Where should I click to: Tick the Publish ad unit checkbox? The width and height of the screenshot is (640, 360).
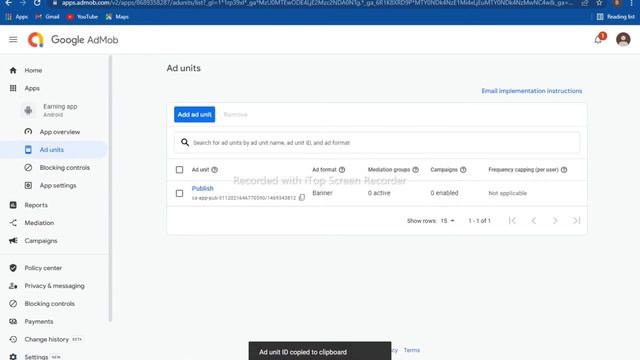pyautogui.click(x=179, y=193)
